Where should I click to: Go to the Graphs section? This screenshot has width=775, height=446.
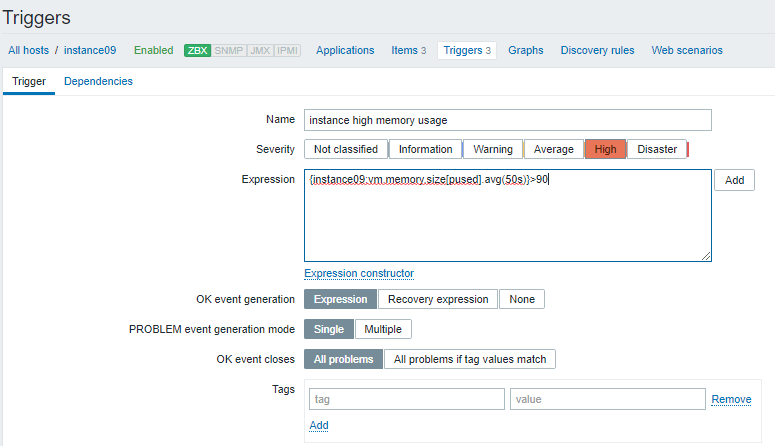(525, 50)
